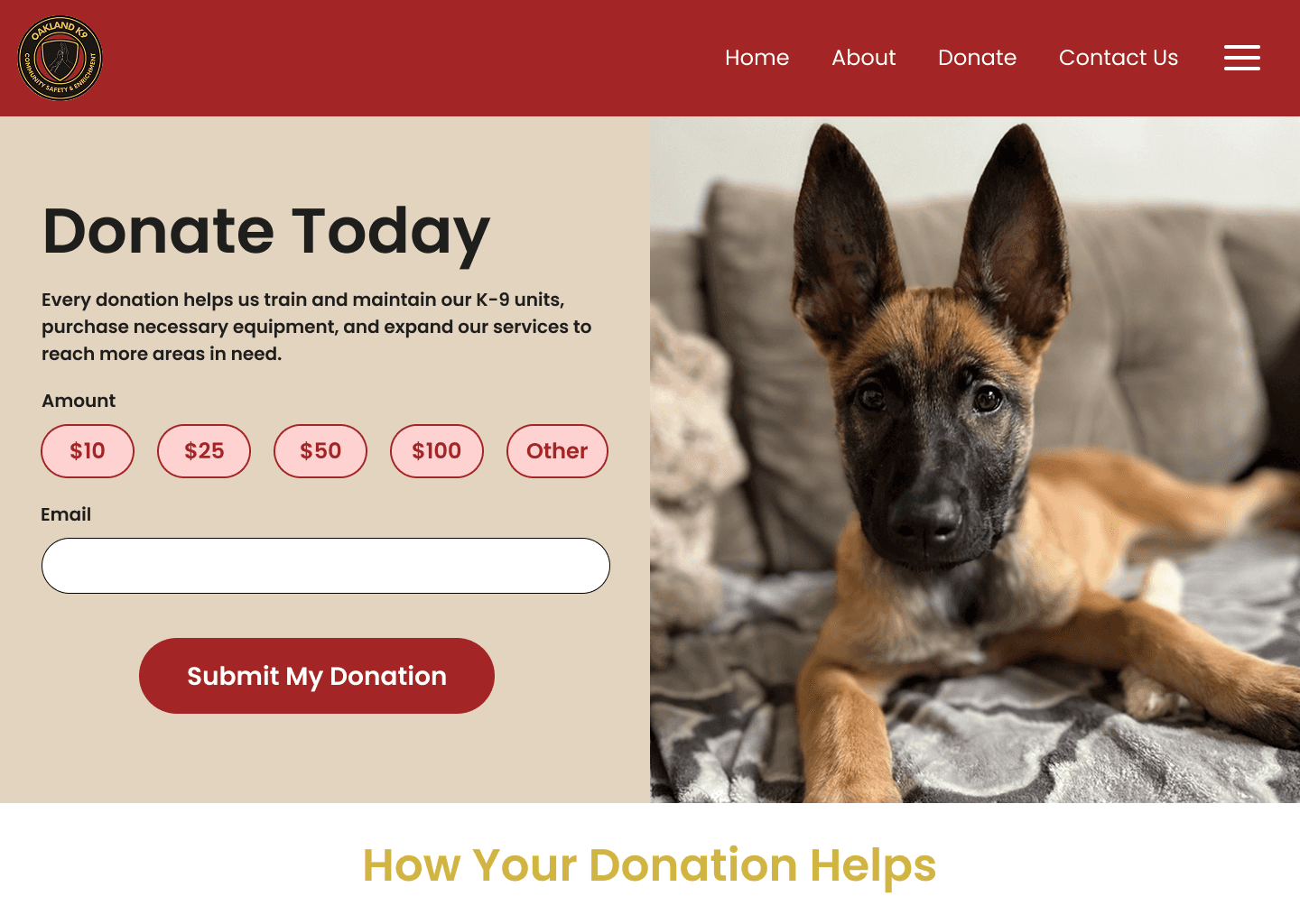
Task: Open Contact Us page
Action: (x=1118, y=58)
